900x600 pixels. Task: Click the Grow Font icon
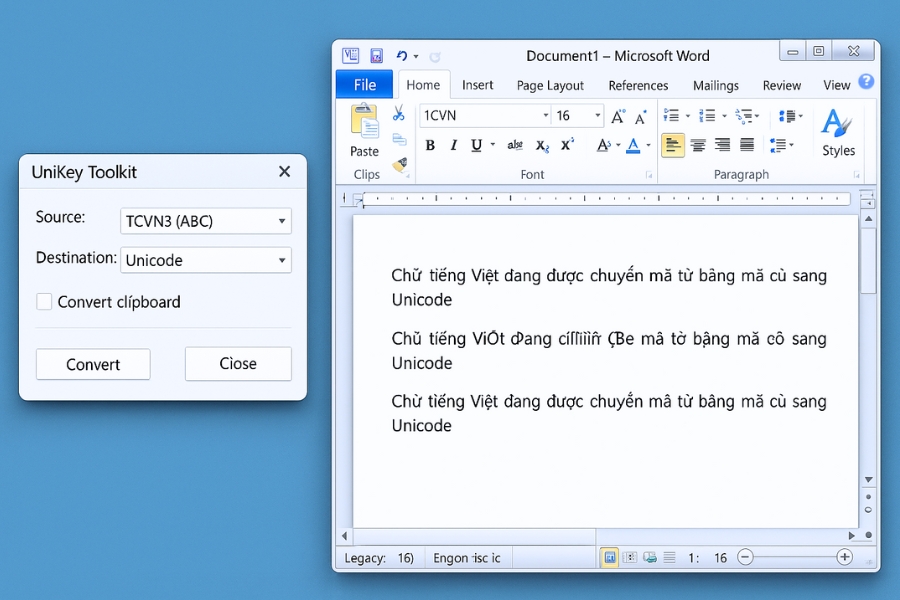tap(616, 115)
